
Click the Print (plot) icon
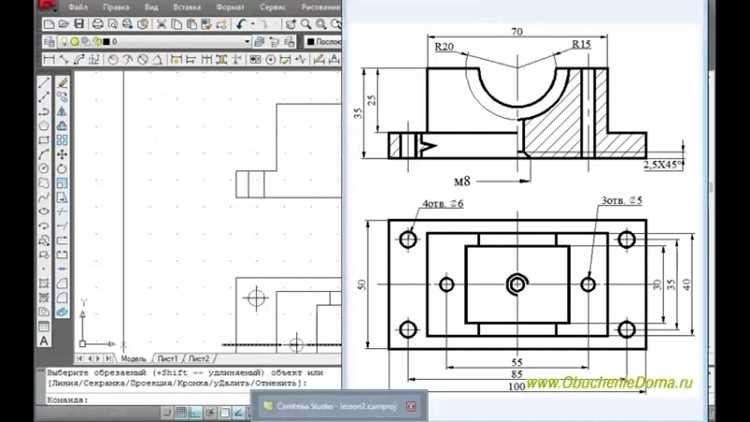[x=97, y=24]
